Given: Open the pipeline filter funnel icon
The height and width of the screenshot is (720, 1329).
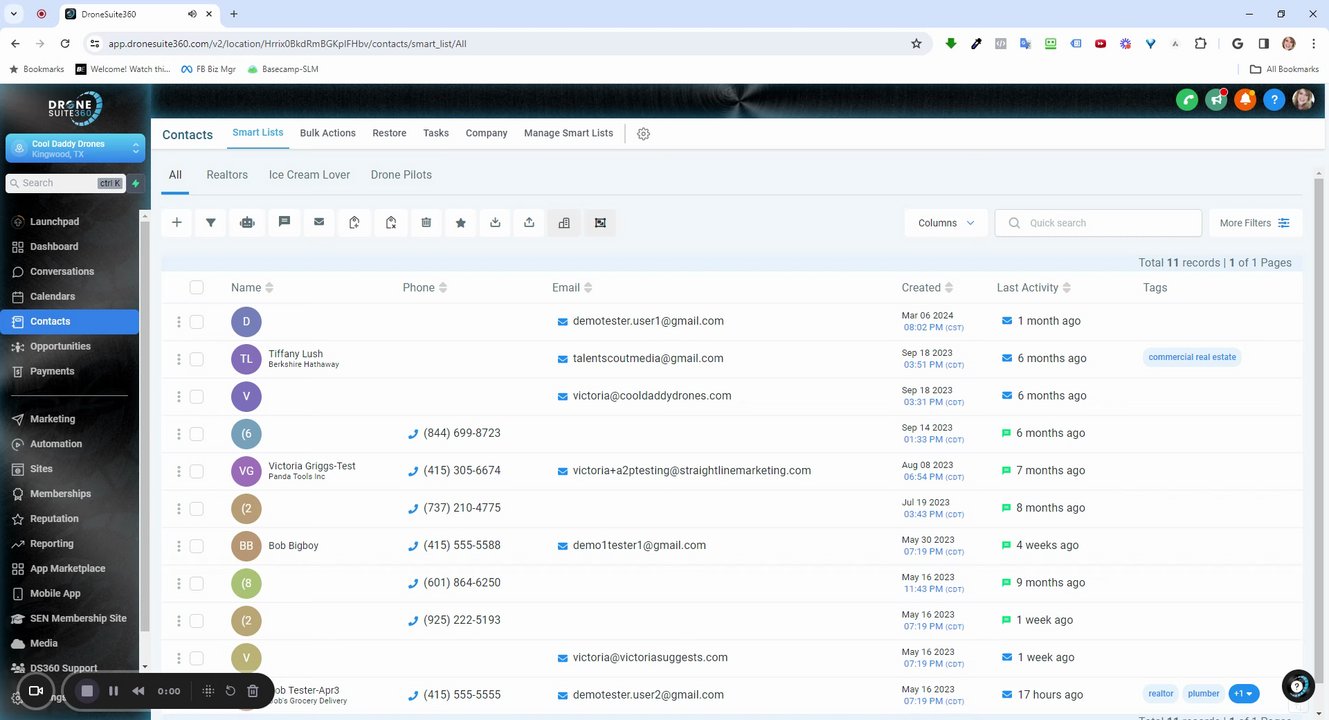Looking at the screenshot, I should pyautogui.click(x=211, y=223).
